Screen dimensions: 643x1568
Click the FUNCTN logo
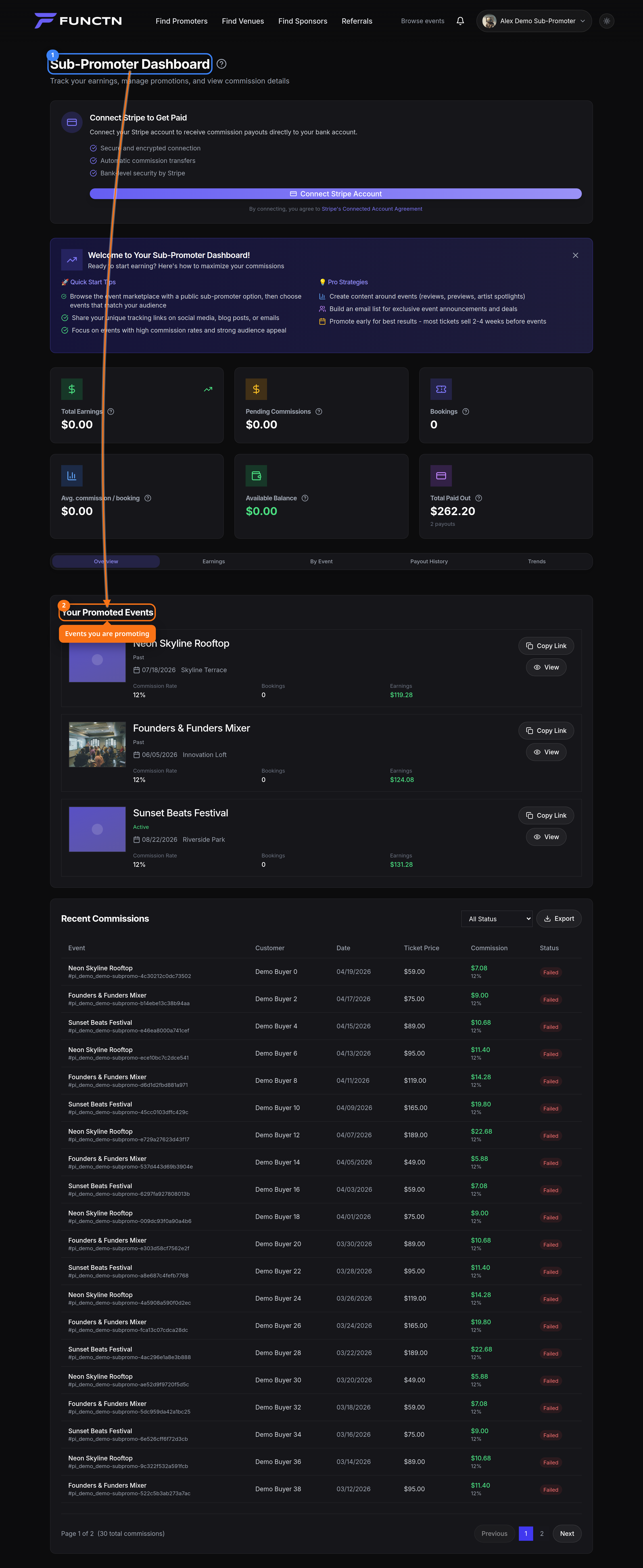(78, 21)
